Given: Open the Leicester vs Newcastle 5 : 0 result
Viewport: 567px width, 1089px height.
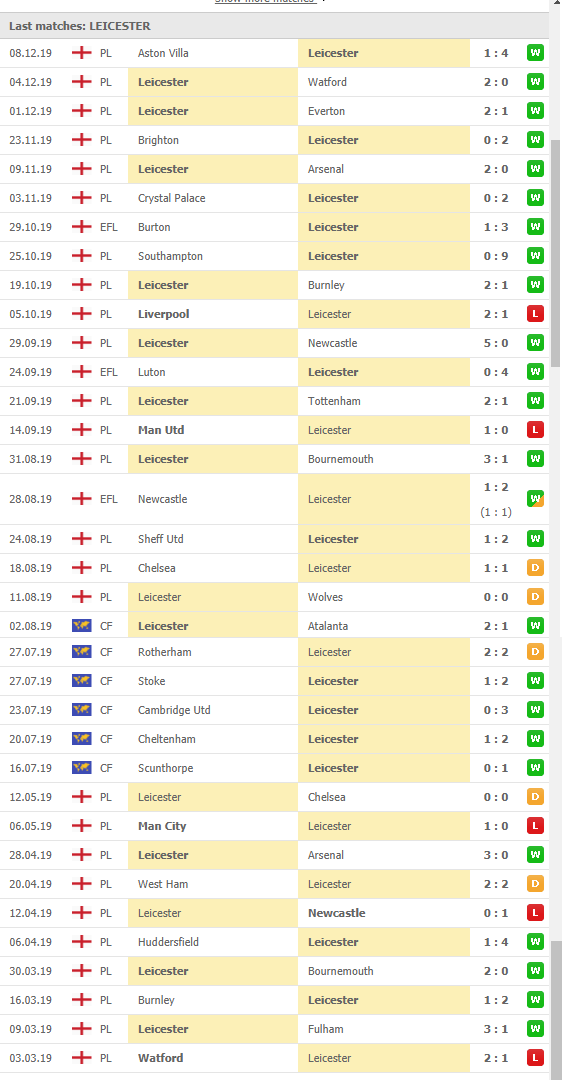Looking at the screenshot, I should tap(496, 343).
